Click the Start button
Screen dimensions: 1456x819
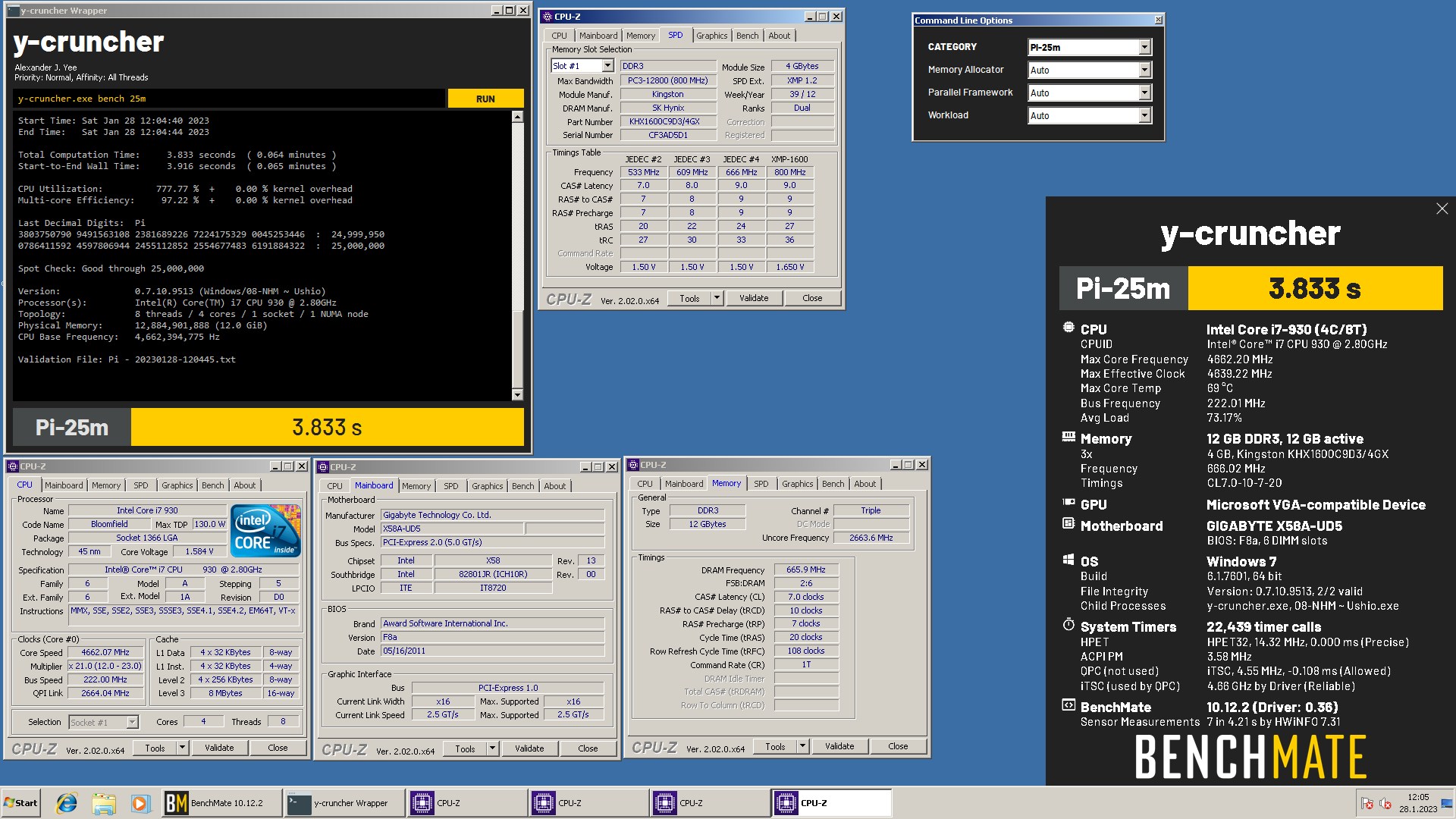click(20, 803)
